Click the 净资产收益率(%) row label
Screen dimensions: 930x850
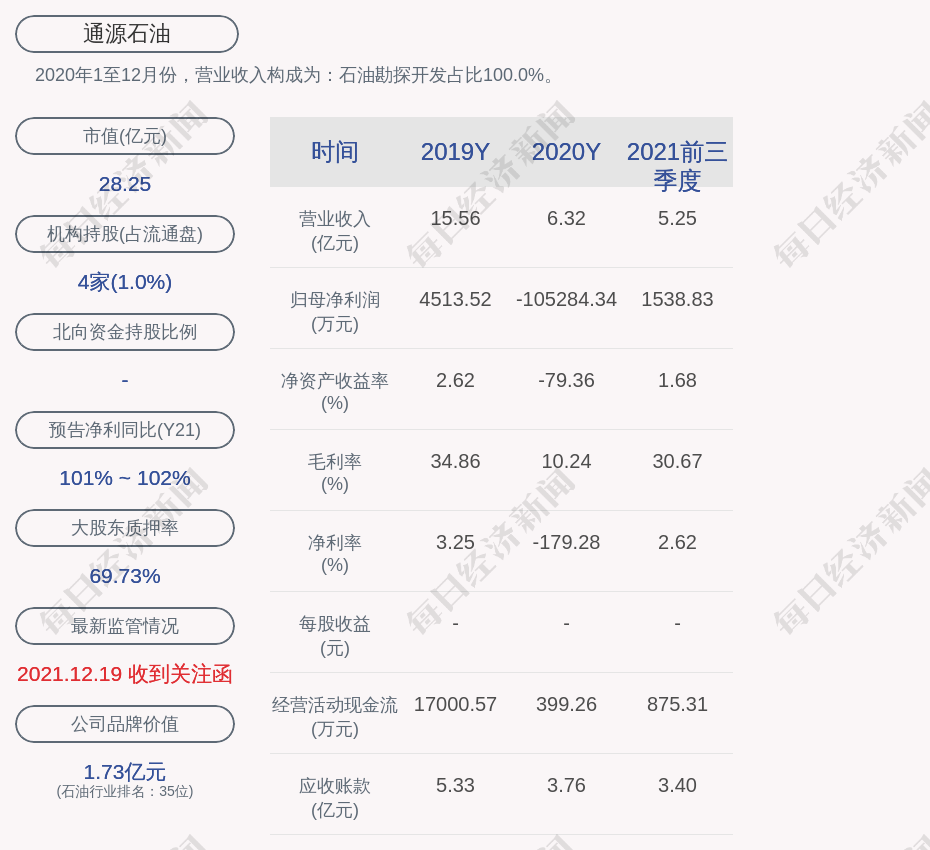[335, 391]
